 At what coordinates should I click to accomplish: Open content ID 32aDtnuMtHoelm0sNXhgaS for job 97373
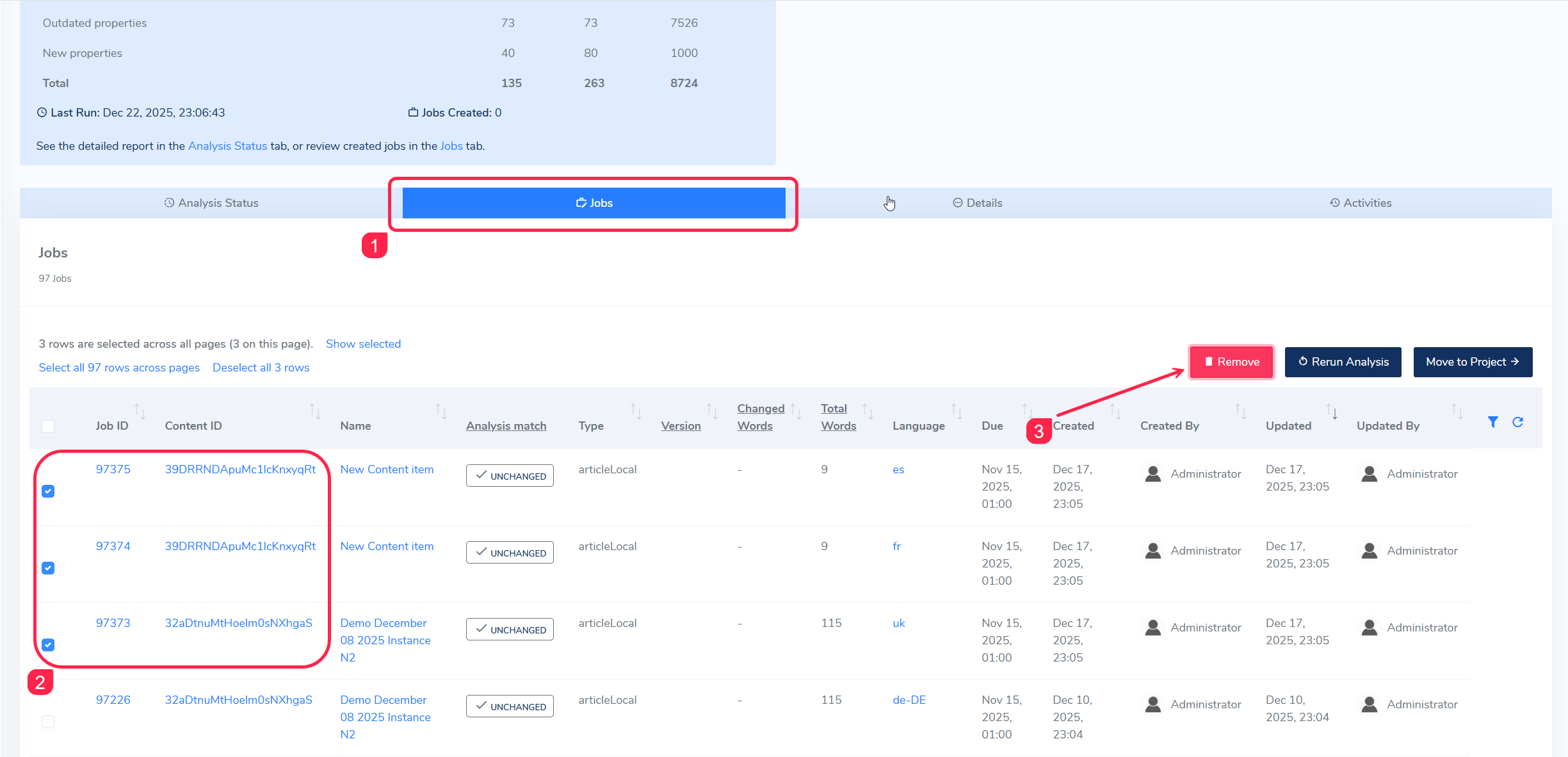point(239,623)
